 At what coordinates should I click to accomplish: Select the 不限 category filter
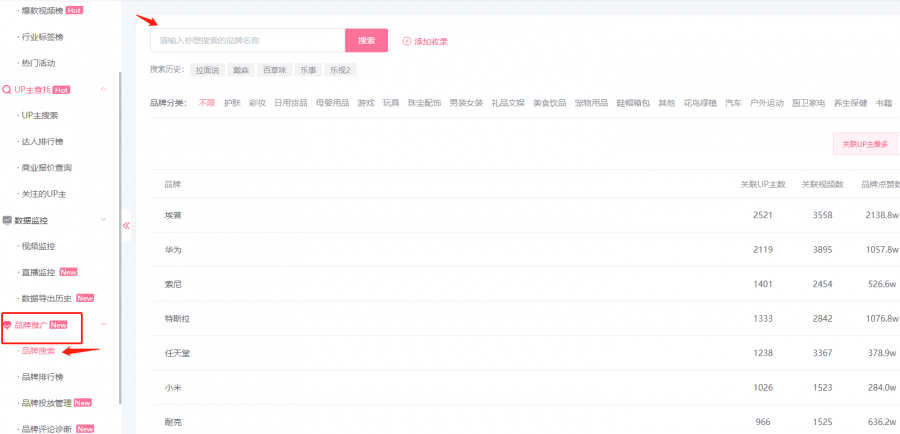pyautogui.click(x=206, y=103)
